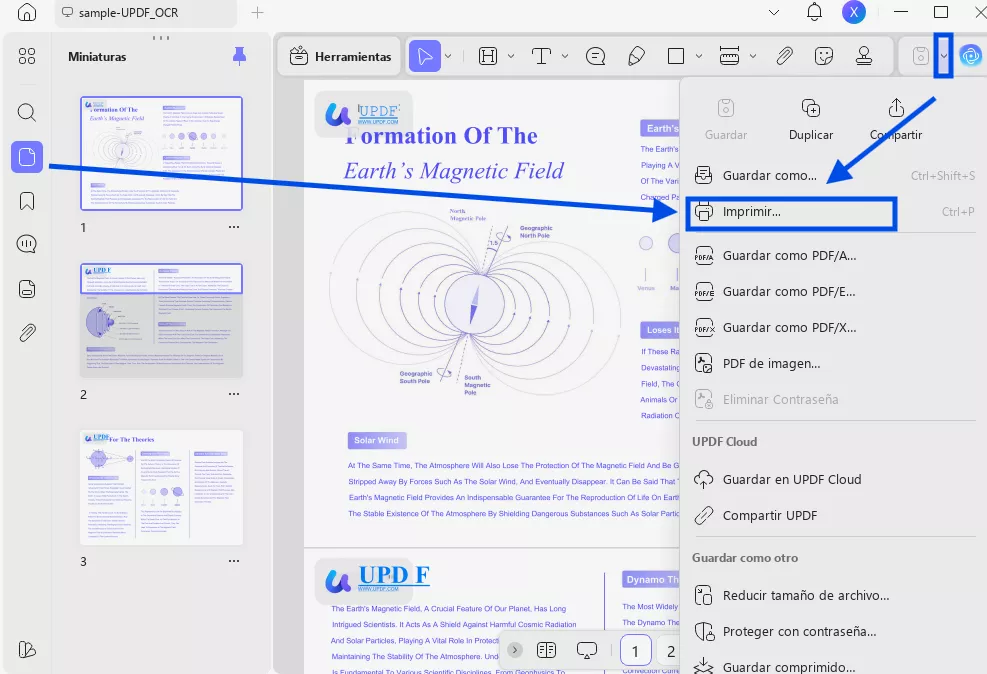This screenshot has height=674, width=987.
Task: Open the bookmarks icon in left sidebar
Action: [26, 201]
